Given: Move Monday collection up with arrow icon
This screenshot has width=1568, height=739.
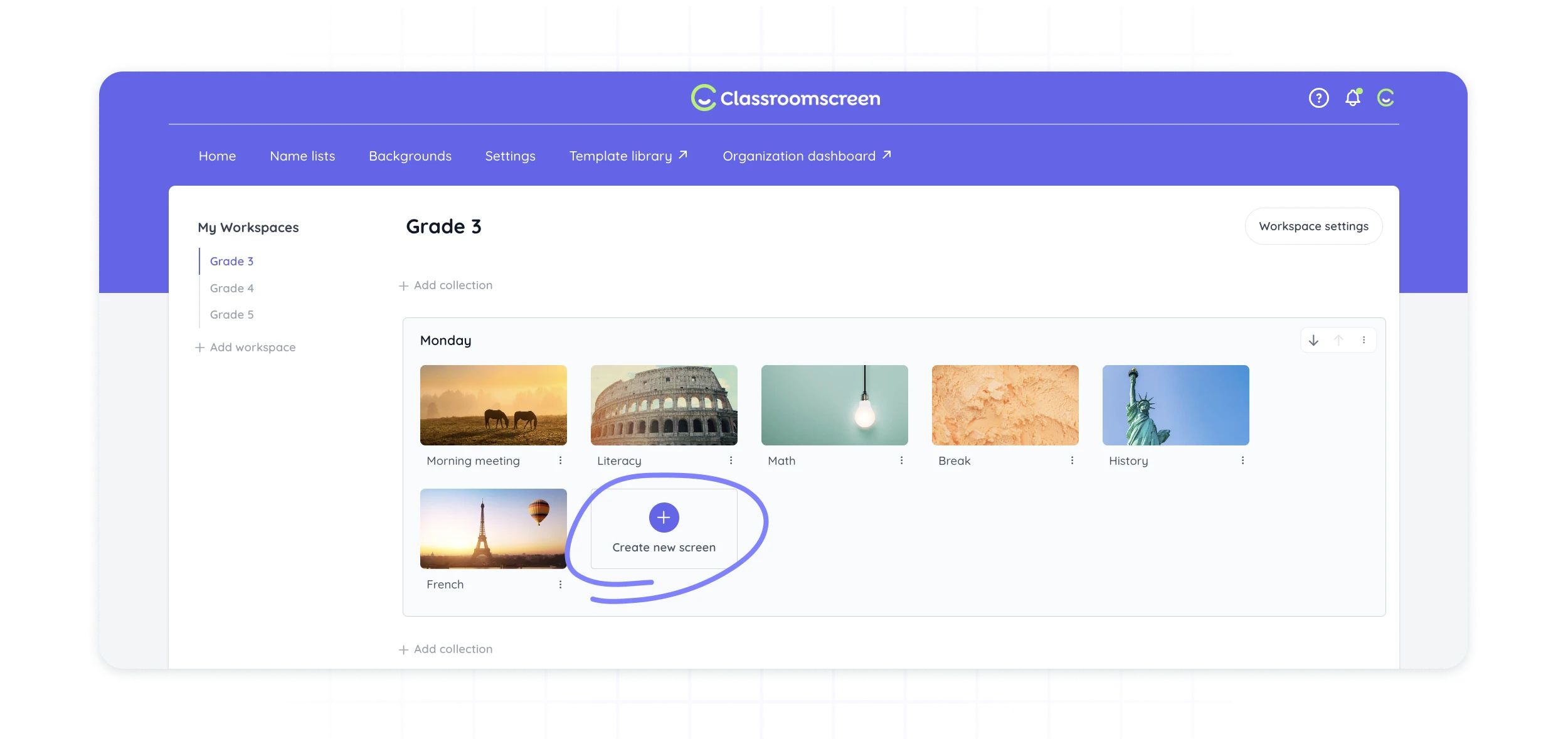Looking at the screenshot, I should click(x=1338, y=340).
